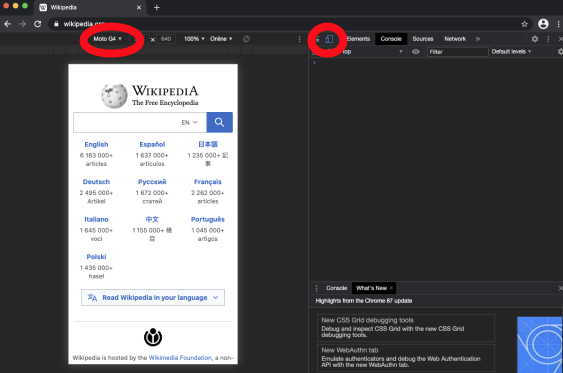Open the Moto G4 device dropdown
The image size is (563, 373).
click(x=107, y=39)
